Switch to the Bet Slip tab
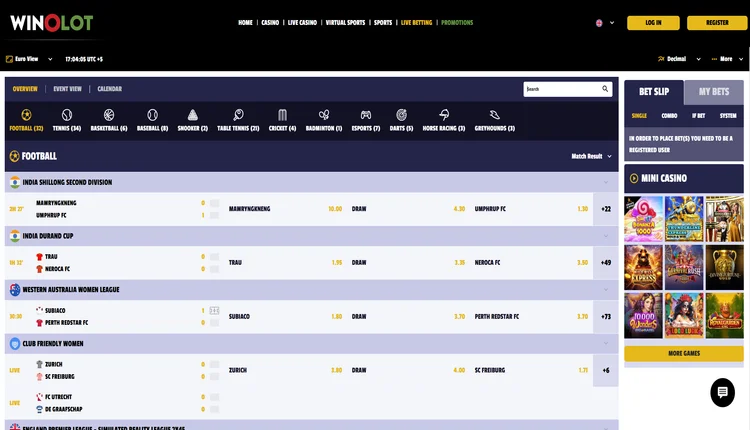This screenshot has width=750, height=430. 654,92
